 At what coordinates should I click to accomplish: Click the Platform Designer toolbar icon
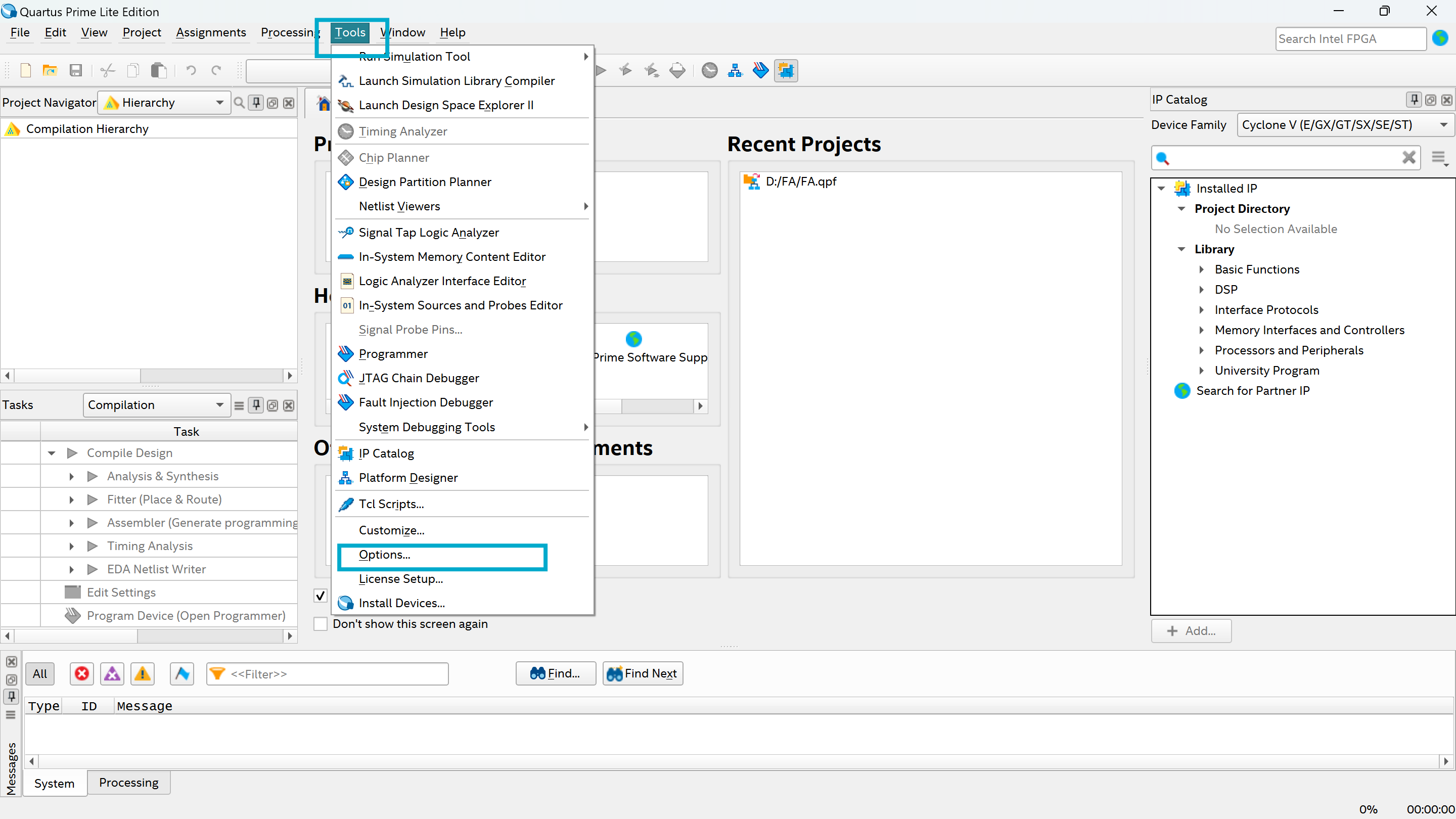click(735, 71)
